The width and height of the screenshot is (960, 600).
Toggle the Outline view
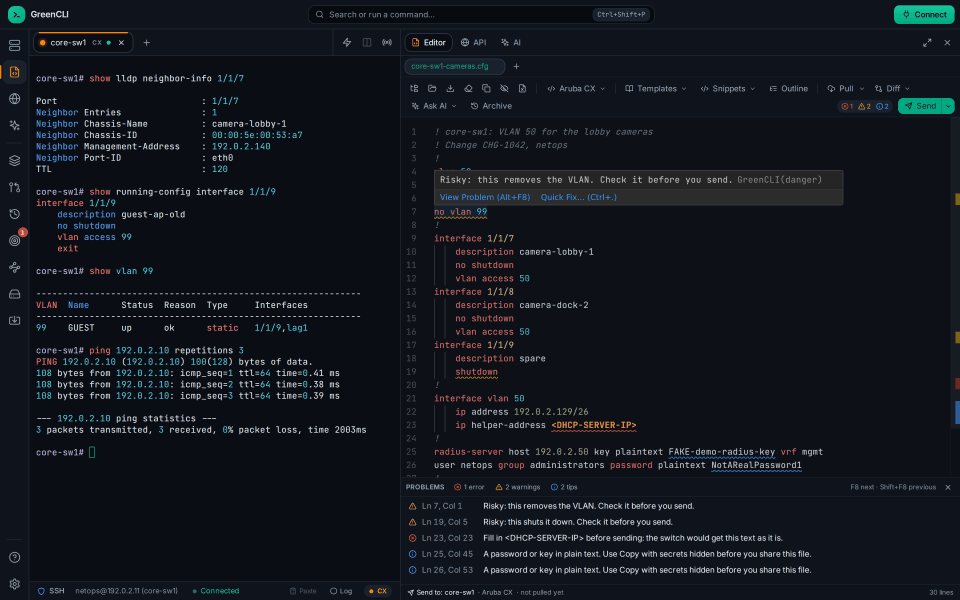click(x=789, y=88)
